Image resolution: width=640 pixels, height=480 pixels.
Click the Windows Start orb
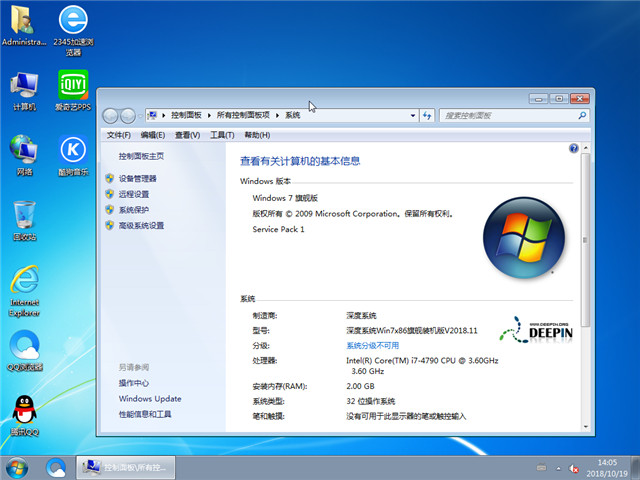coord(17,468)
